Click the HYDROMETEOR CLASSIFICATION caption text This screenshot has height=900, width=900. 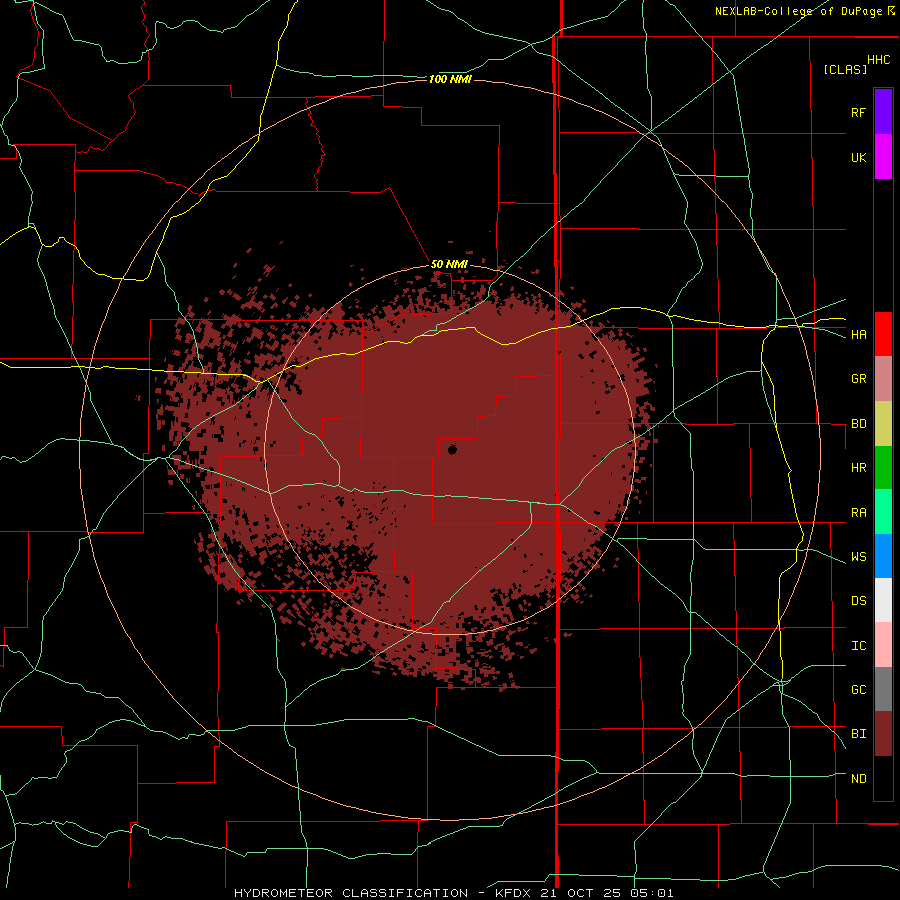click(351, 893)
